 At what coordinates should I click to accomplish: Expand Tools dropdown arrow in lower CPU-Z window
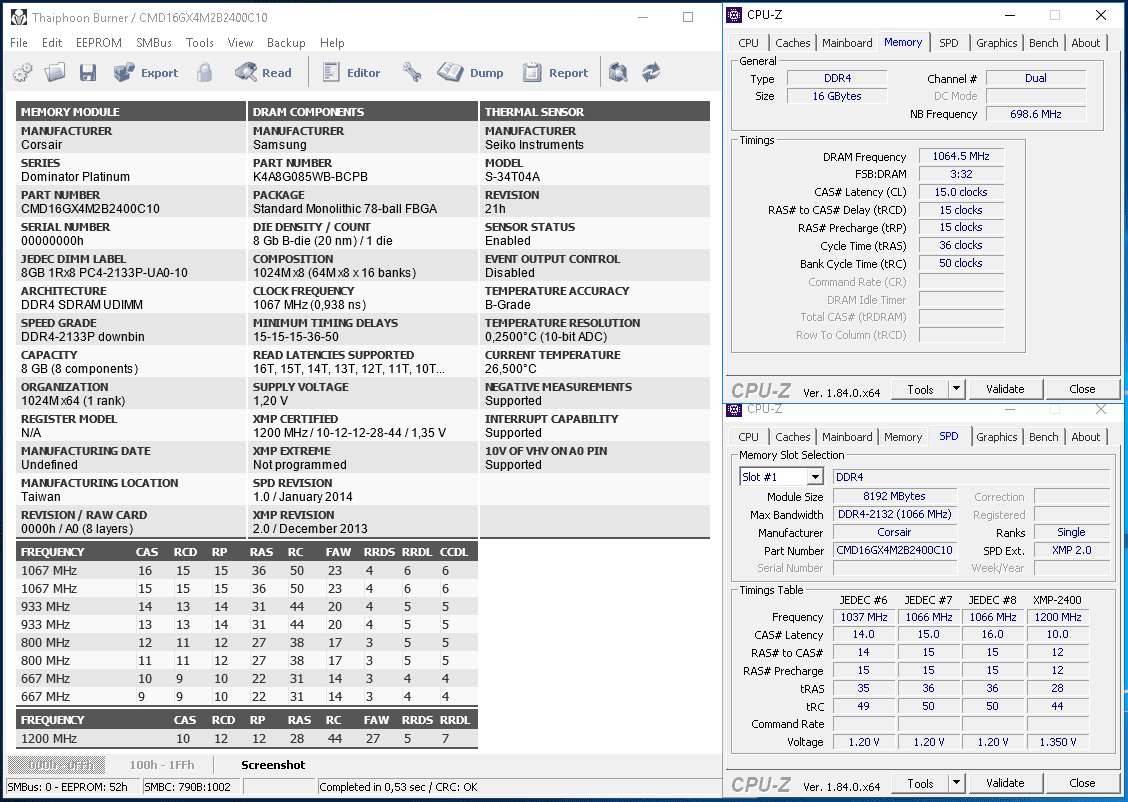(x=956, y=783)
